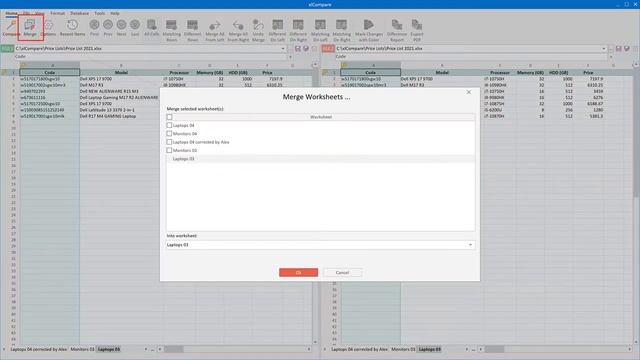
Task: Select Monitors 03 tab in left pane
Action: pos(82,349)
